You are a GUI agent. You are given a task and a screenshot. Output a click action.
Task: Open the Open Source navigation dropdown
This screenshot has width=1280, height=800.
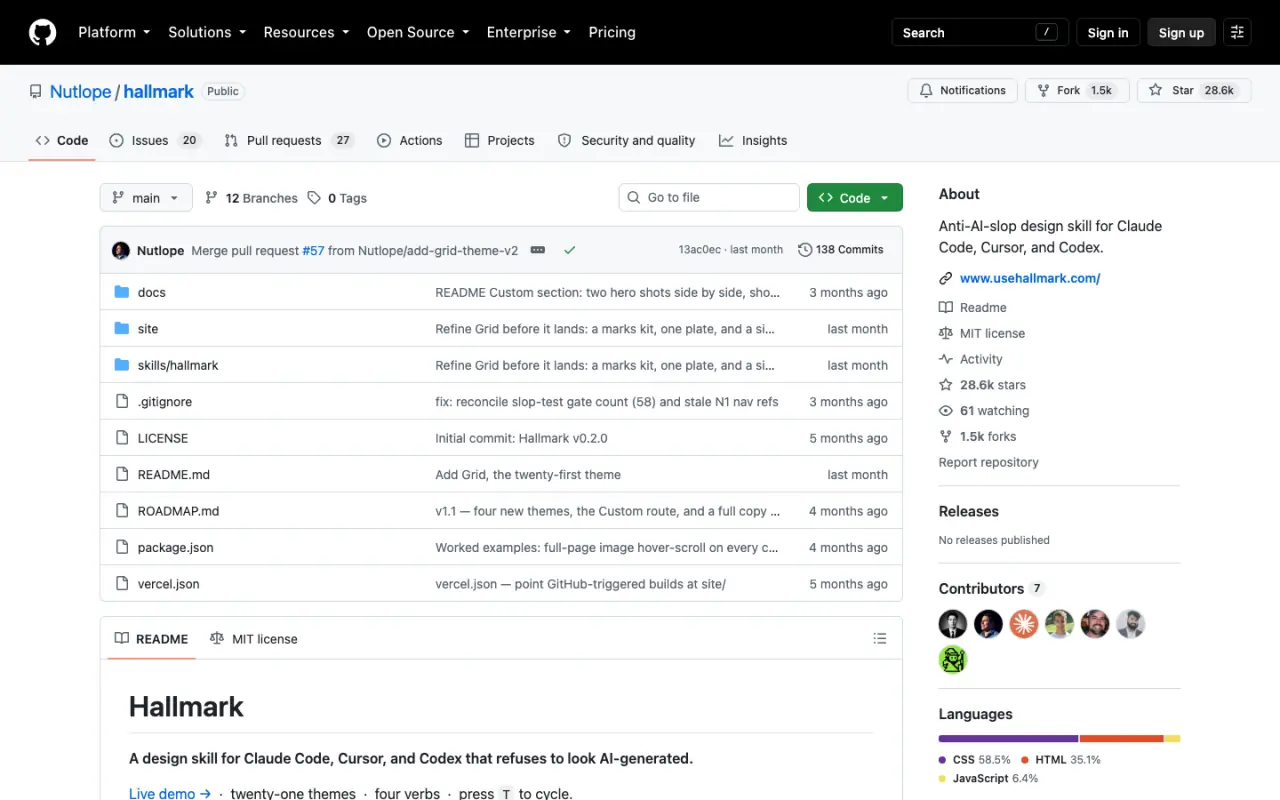418,32
